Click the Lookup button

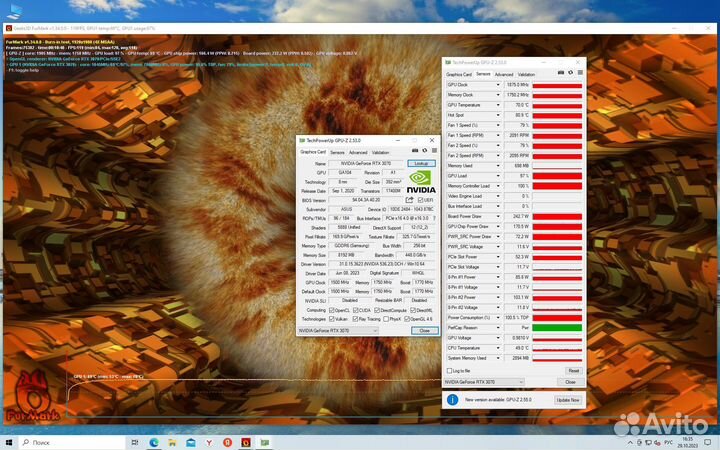(421, 163)
